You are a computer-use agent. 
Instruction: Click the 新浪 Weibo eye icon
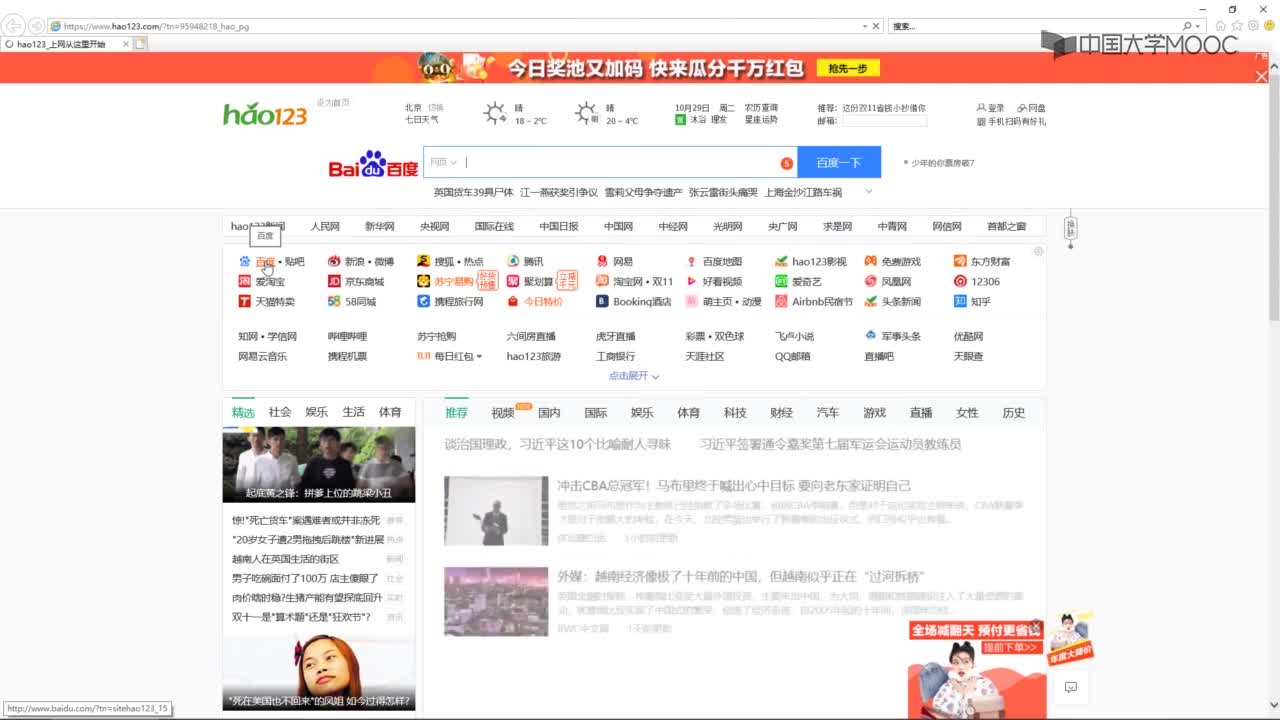pyautogui.click(x=334, y=261)
